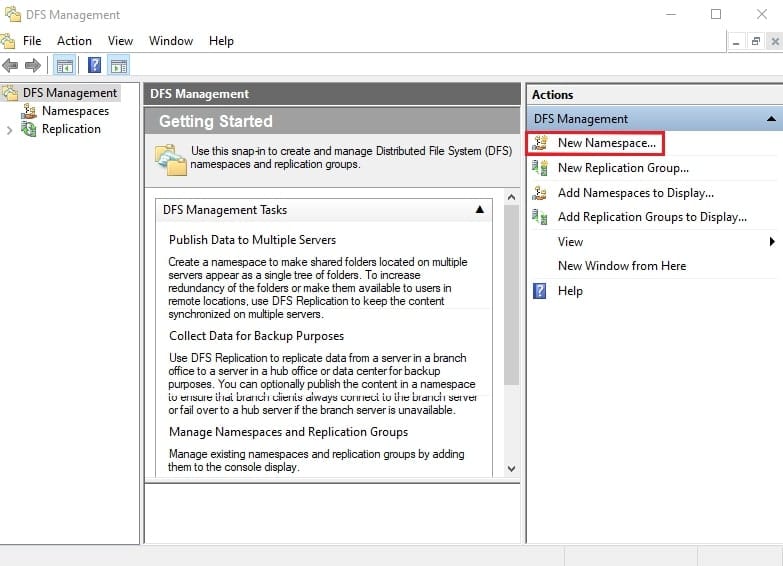Image resolution: width=783 pixels, height=566 pixels.
Task: Click Add Namespaces to Display... action
Action: (636, 193)
